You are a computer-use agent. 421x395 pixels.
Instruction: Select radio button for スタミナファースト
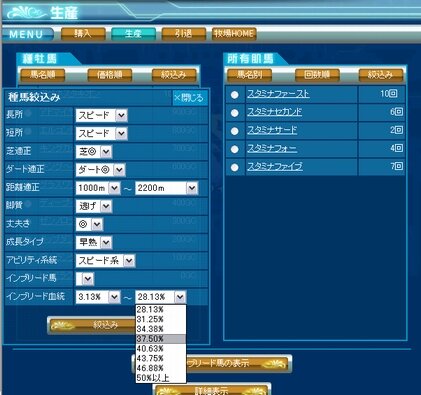(x=235, y=95)
